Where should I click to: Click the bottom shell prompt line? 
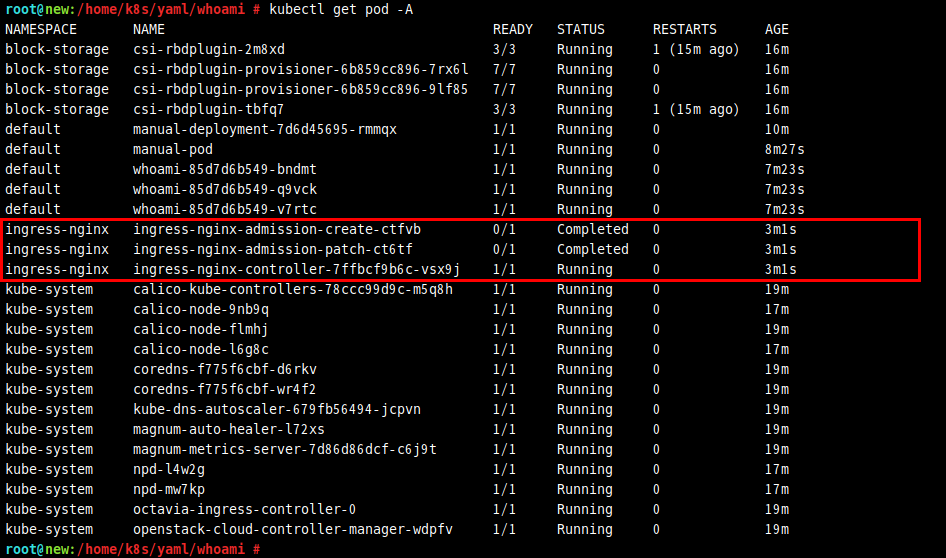pyautogui.click(x=133, y=549)
